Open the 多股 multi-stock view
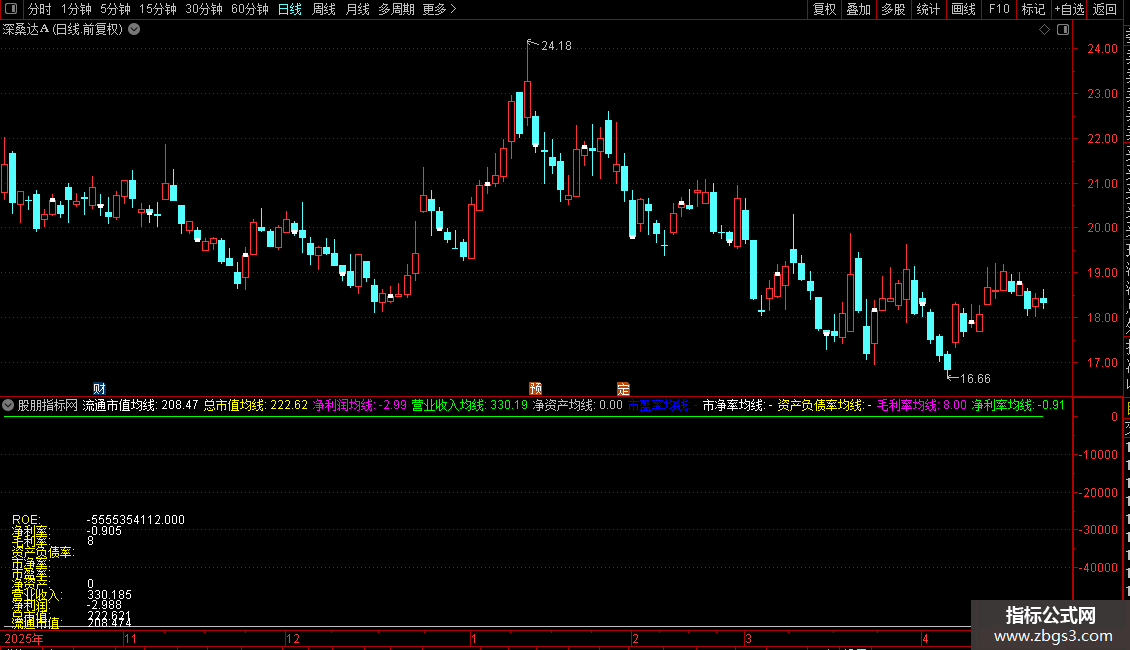The height and width of the screenshot is (650, 1130). pyautogui.click(x=894, y=9)
